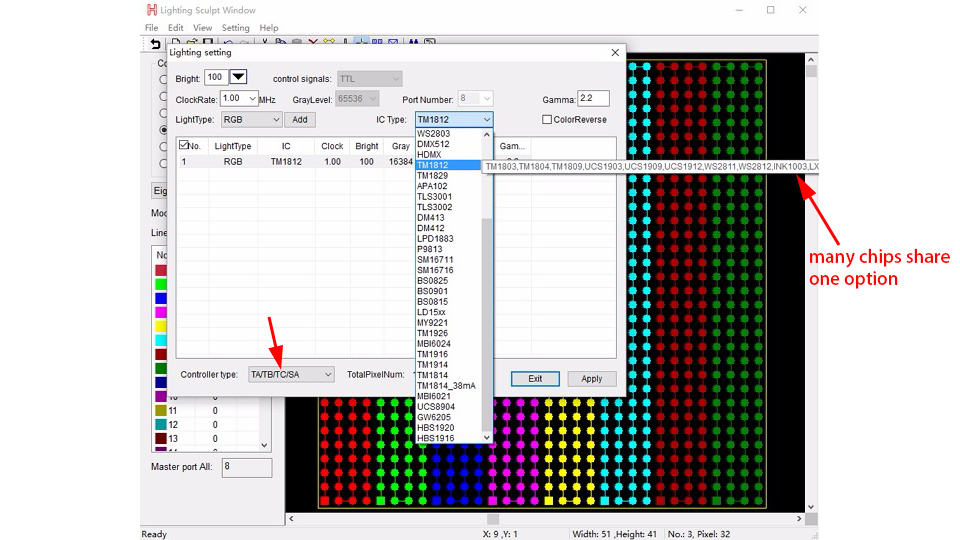This screenshot has width=960, height=540.
Task: Choose TM1914 from the IC list
Action: (432, 365)
